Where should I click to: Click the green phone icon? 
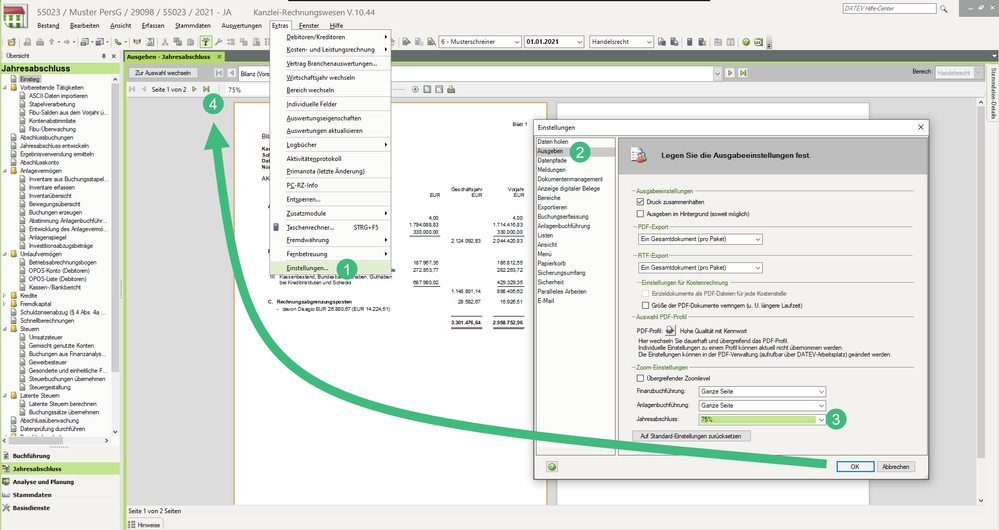point(118,42)
